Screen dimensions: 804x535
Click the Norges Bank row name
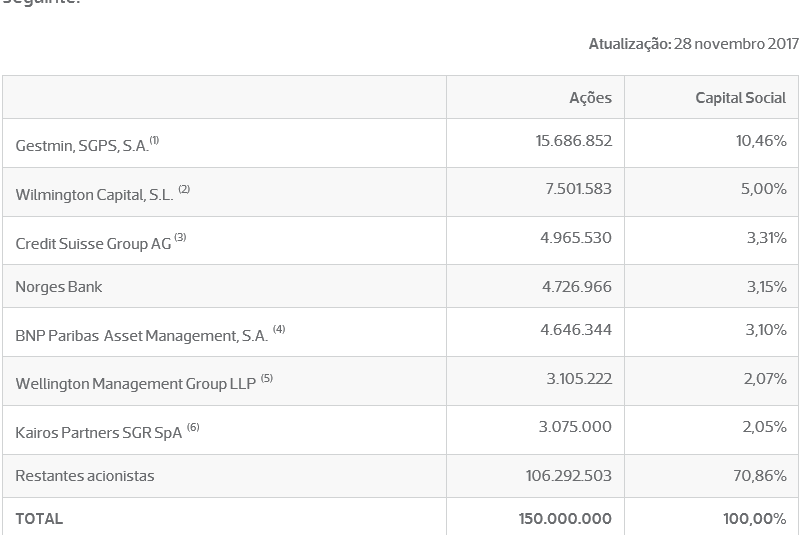(58, 287)
